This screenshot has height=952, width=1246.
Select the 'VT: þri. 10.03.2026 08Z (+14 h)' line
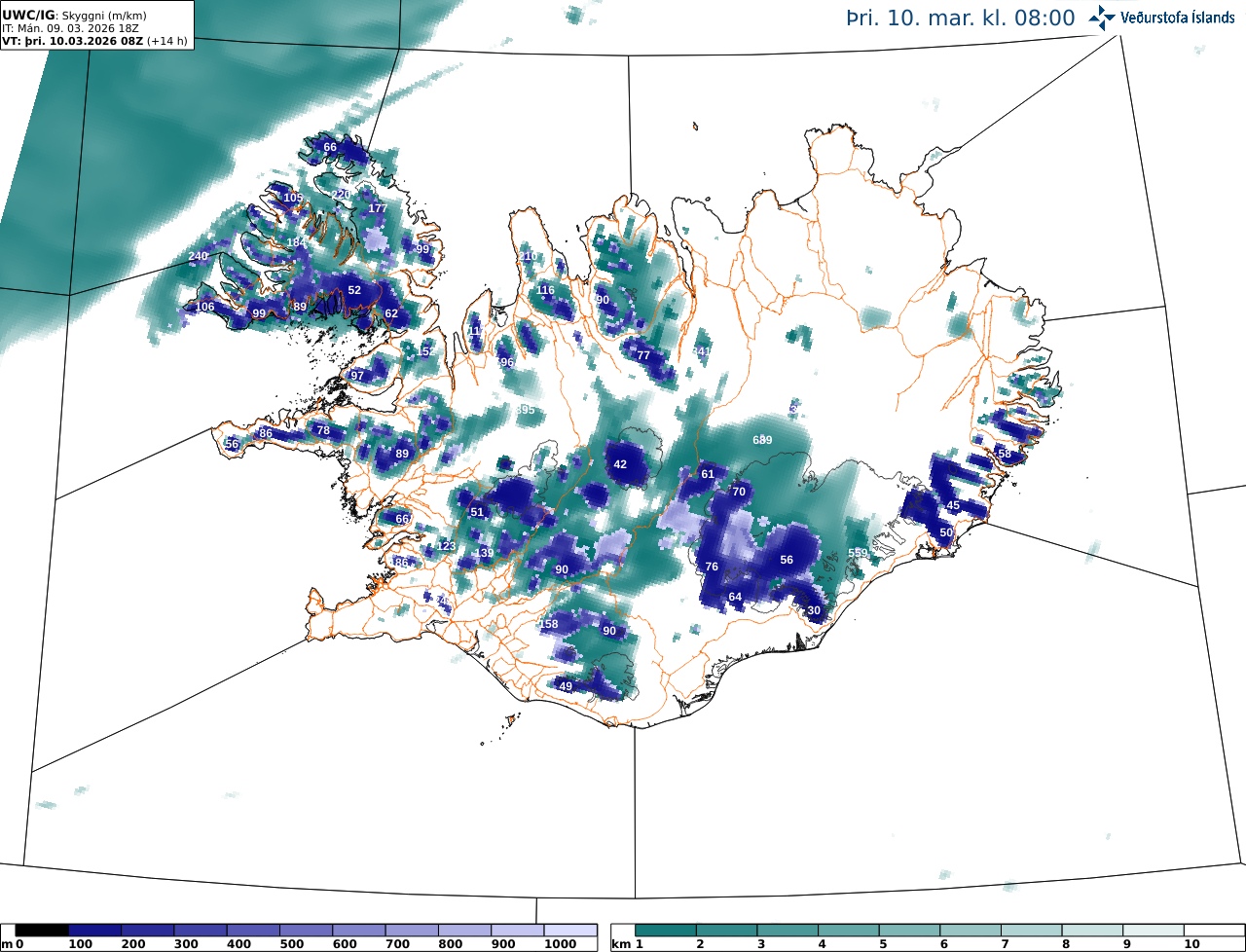(x=94, y=41)
